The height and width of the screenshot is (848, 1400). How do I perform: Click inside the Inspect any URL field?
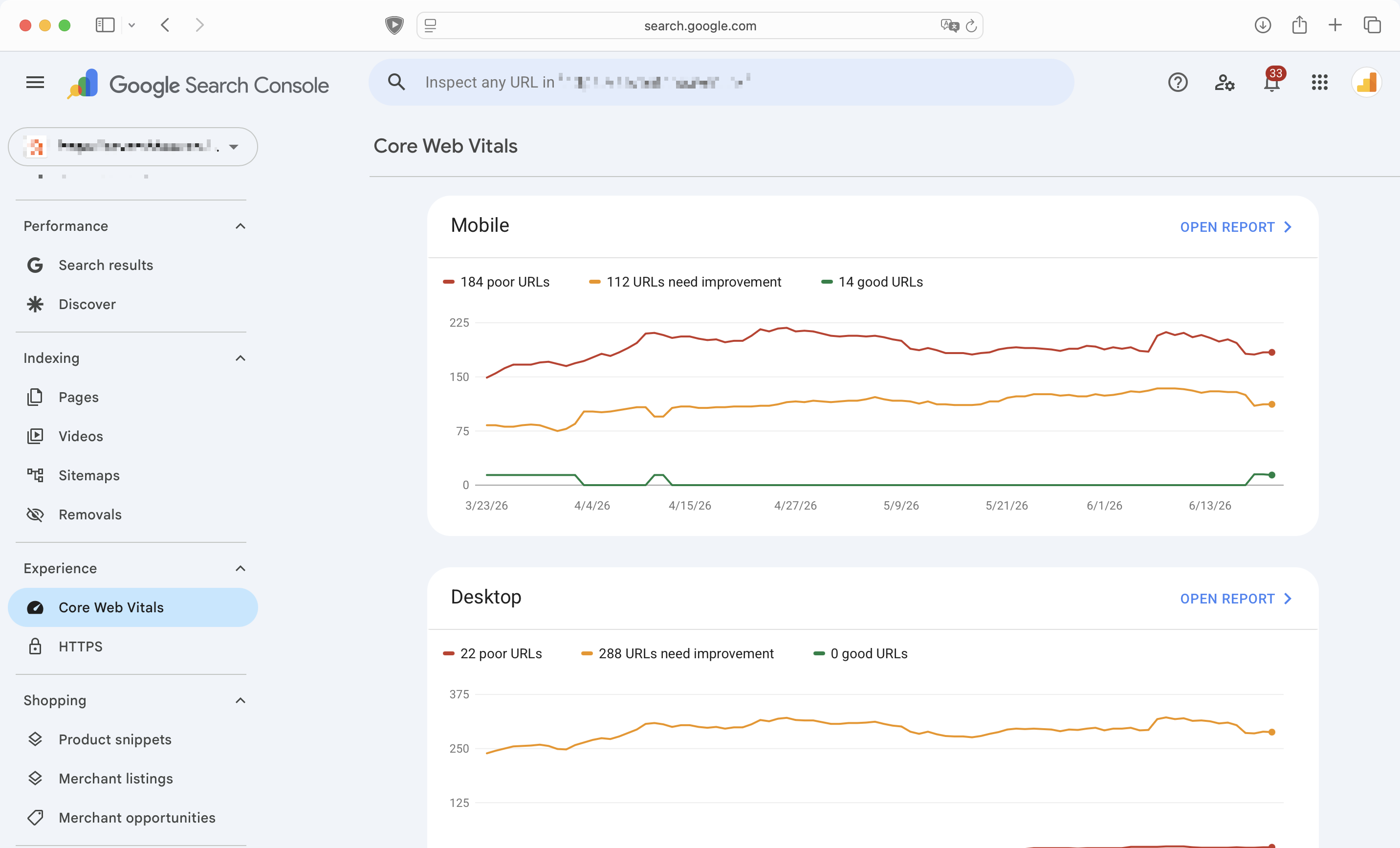[x=722, y=83]
